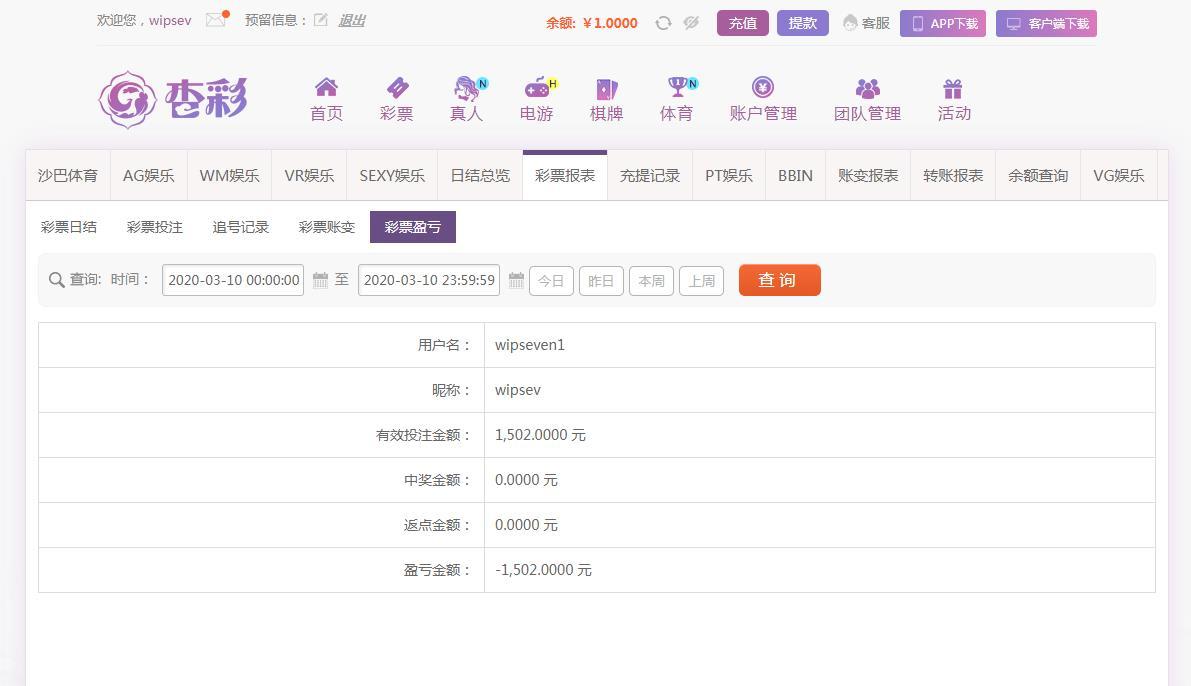The image size is (1191, 686).
Task: Select the 彩票投注 sub-tab
Action: (x=155, y=227)
